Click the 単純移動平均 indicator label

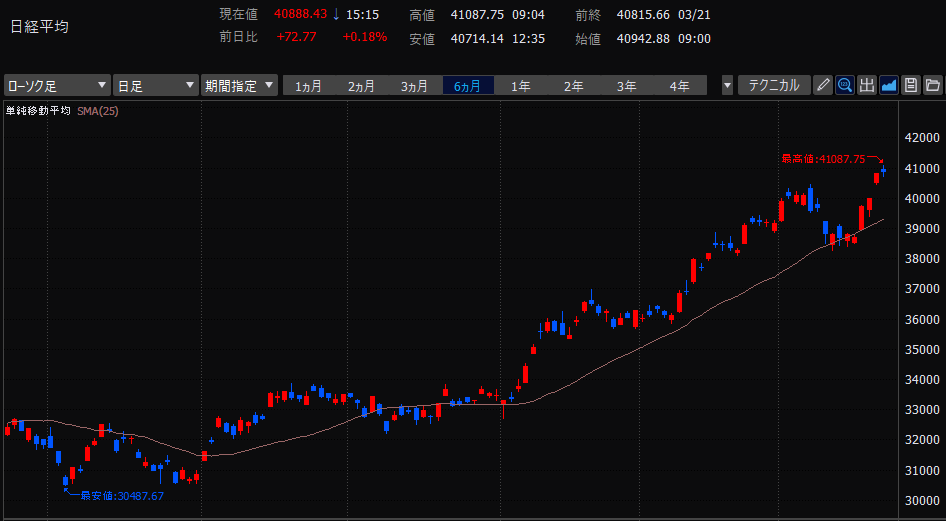(38, 111)
